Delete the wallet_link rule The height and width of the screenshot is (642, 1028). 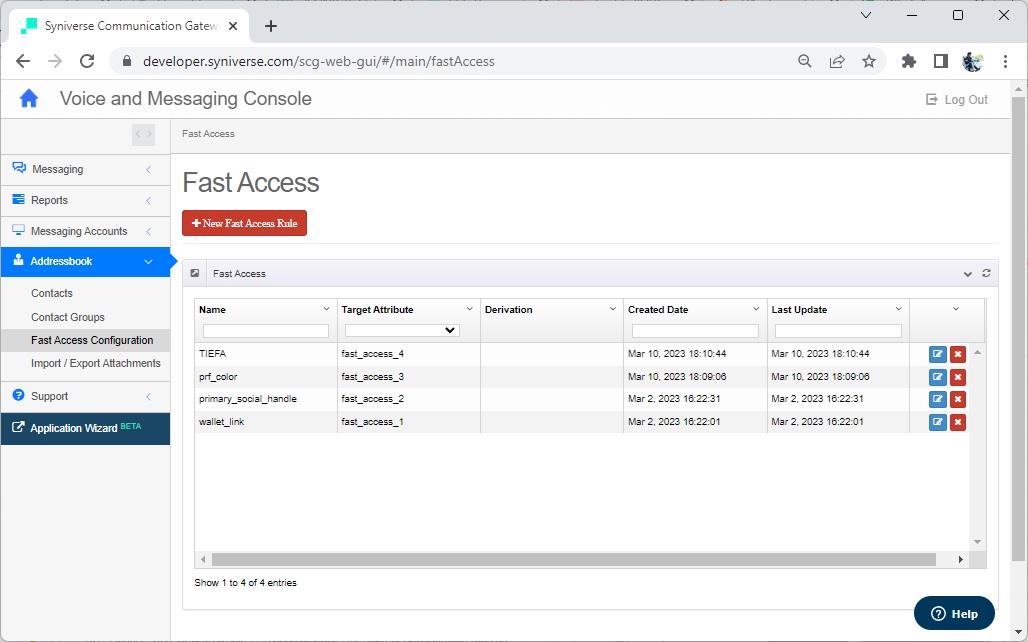[x=958, y=422]
